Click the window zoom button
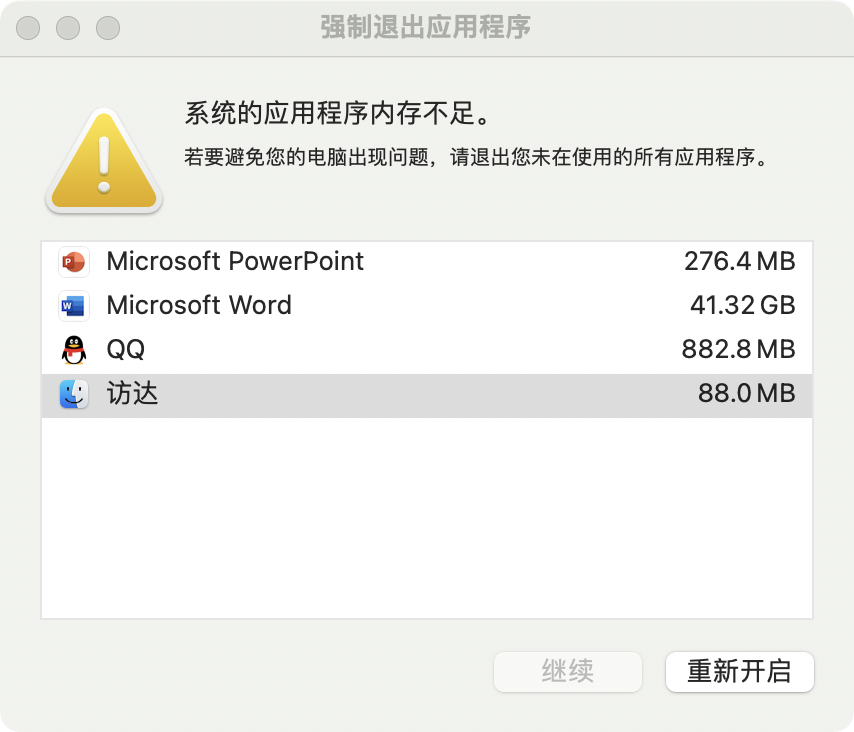The width and height of the screenshot is (854, 732). point(108,27)
